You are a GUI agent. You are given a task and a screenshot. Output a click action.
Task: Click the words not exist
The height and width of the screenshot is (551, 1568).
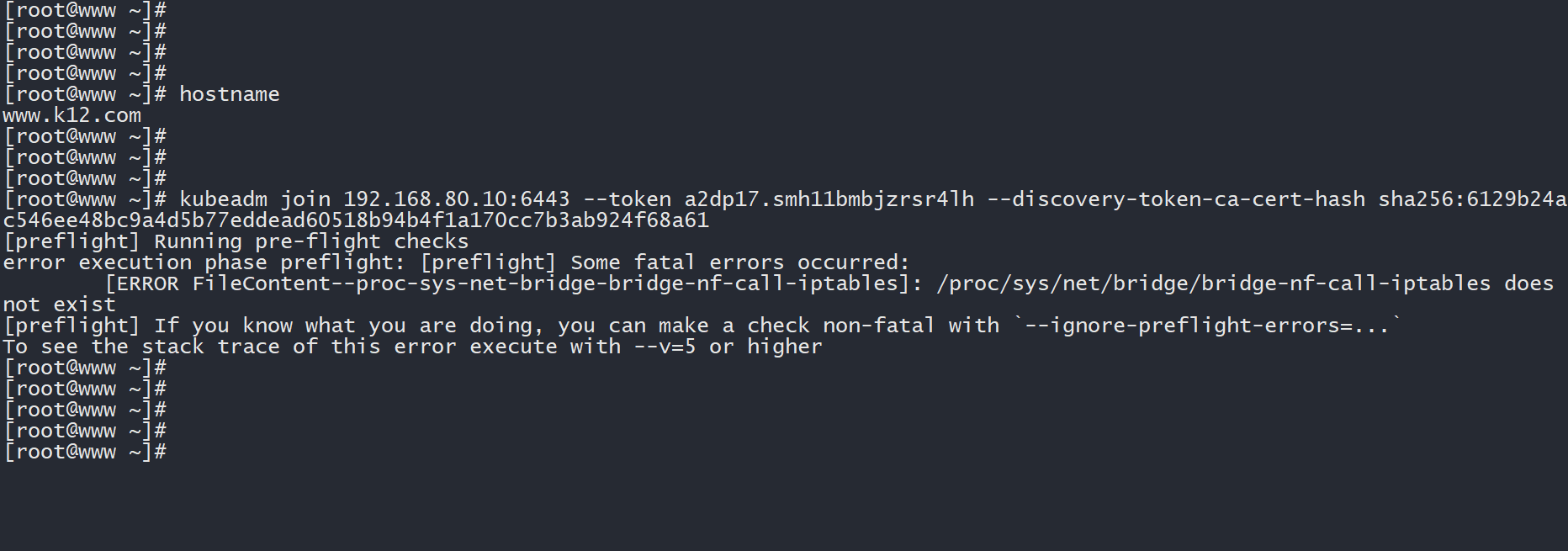pyautogui.click(x=59, y=305)
